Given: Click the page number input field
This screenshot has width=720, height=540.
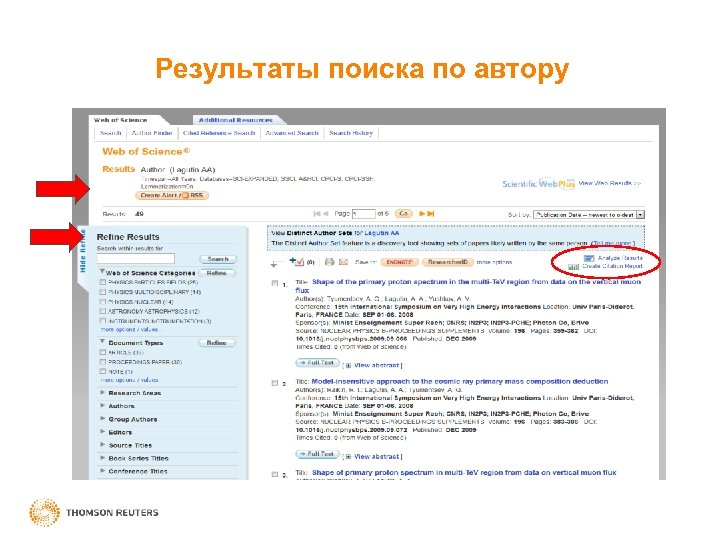Looking at the screenshot, I should pyautogui.click(x=364, y=214).
